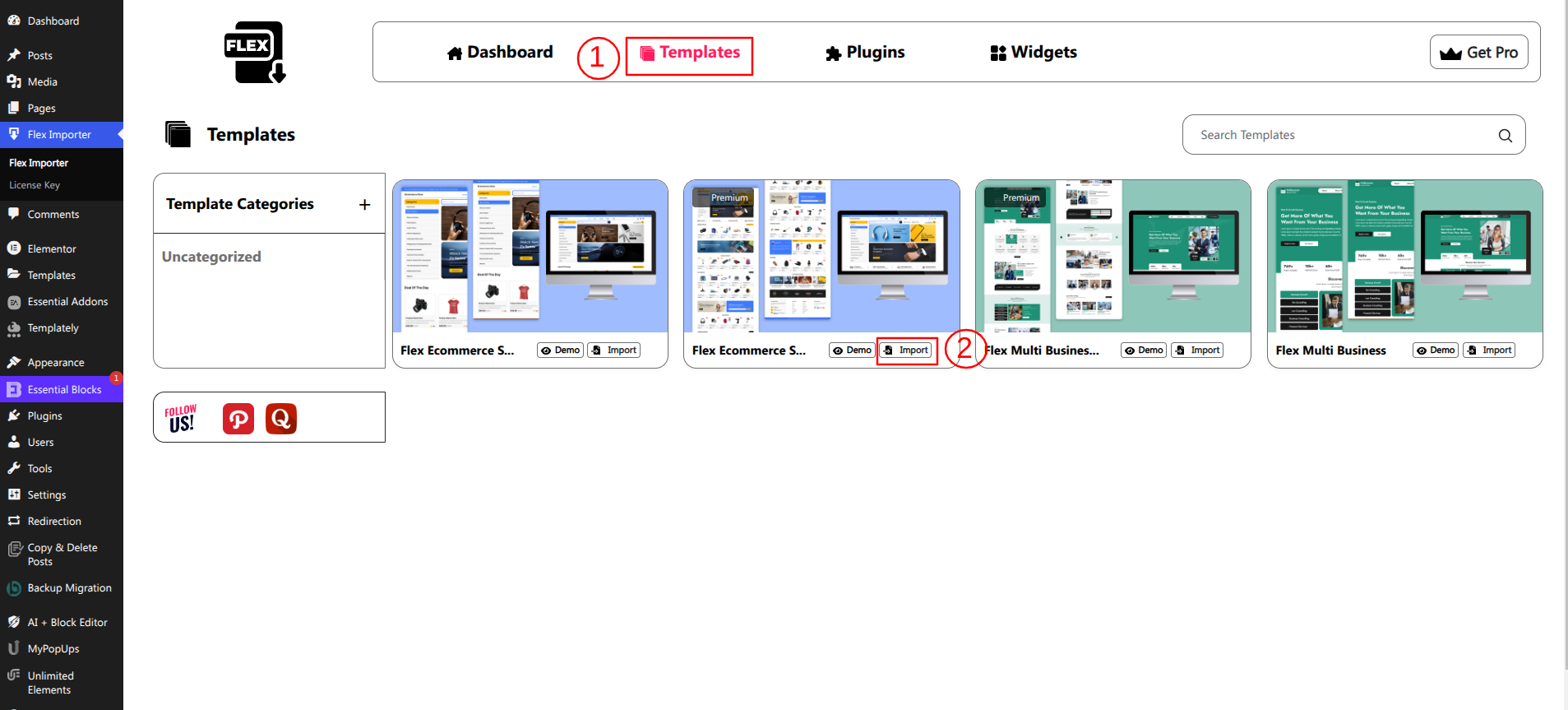
Task: Click the Settings icon in sidebar
Action: [14, 494]
